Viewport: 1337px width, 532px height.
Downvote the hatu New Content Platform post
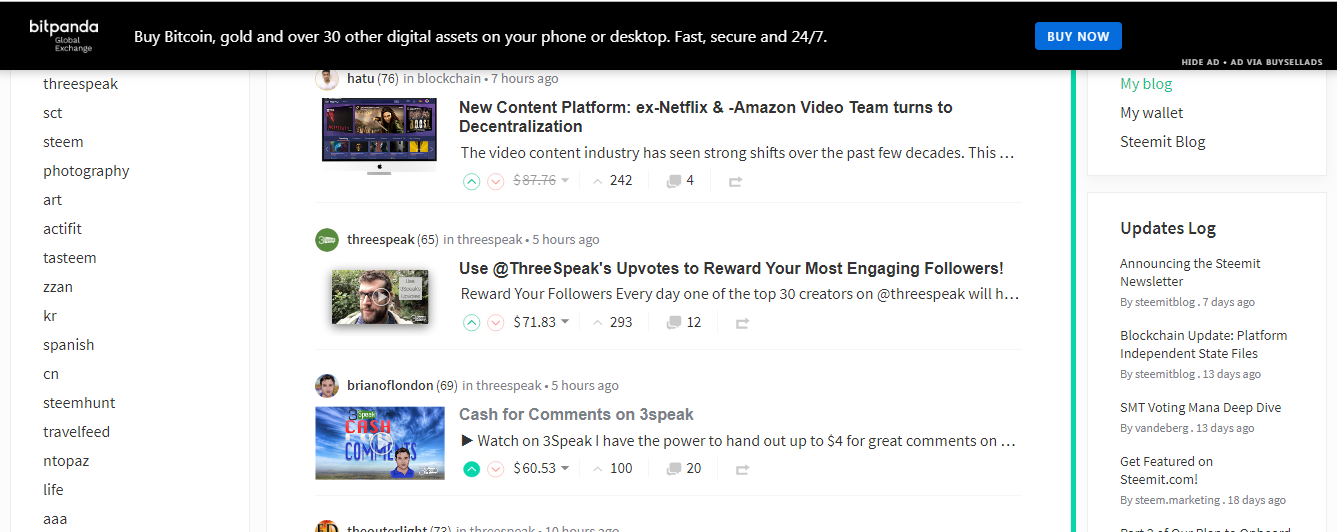pos(495,181)
